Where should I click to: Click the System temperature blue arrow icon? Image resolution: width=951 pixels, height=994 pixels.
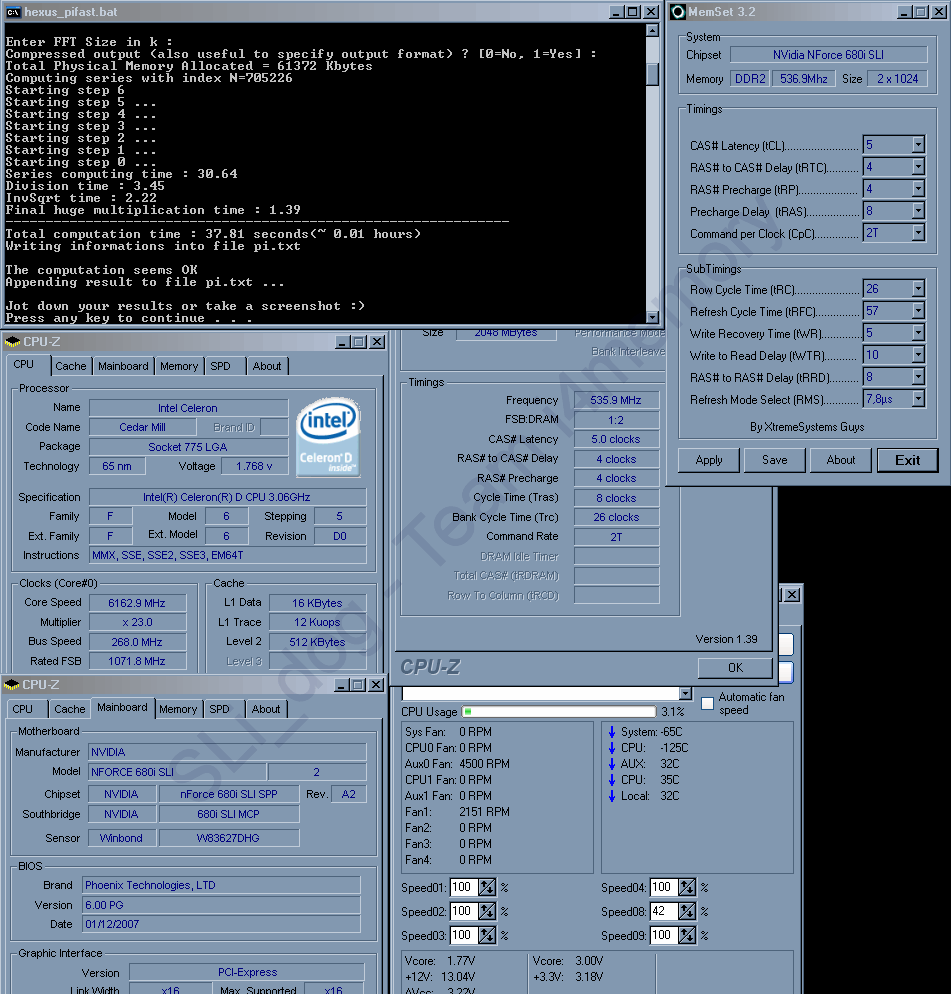612,732
